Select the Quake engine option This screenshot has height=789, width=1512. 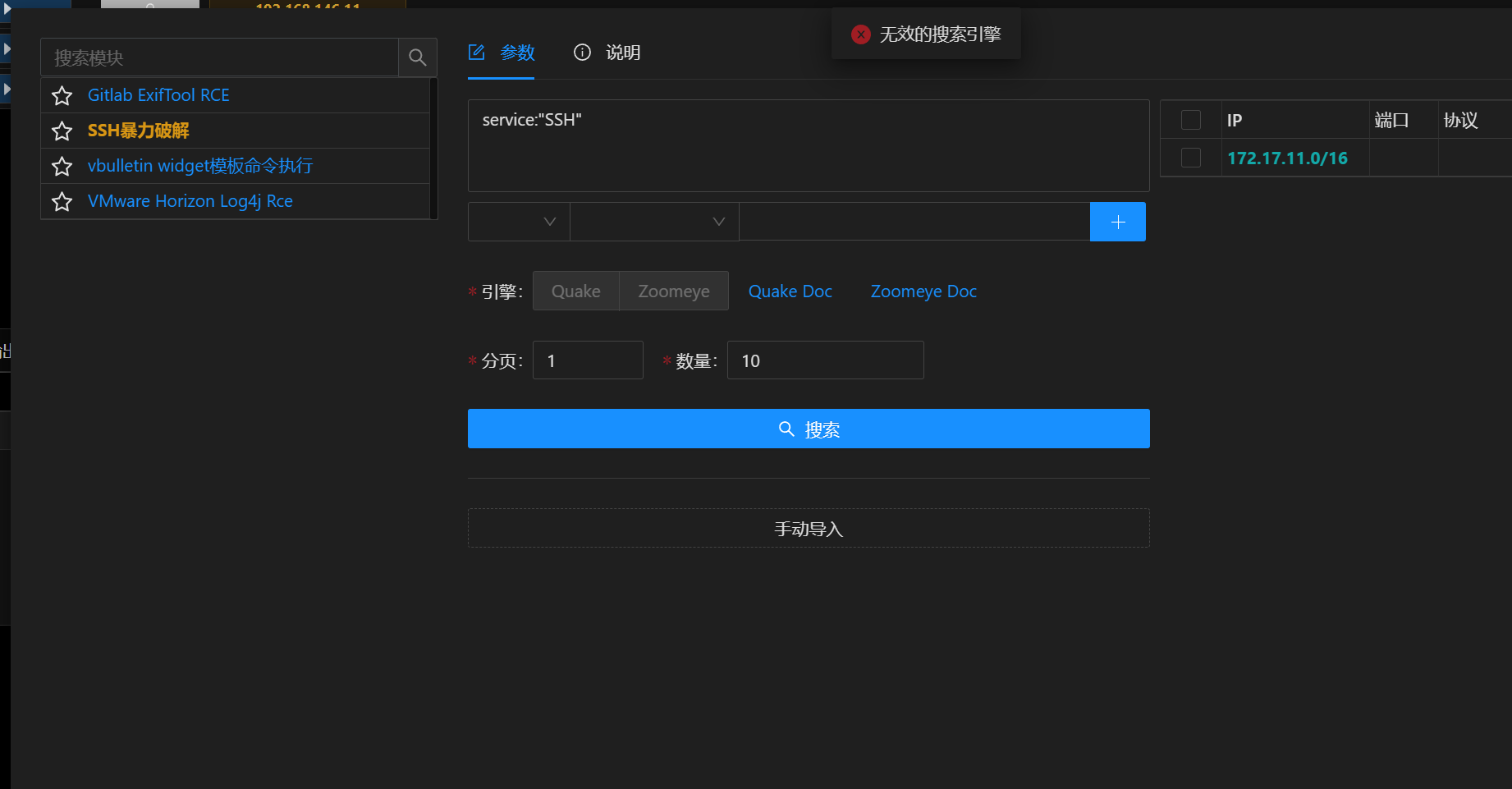[575, 291]
